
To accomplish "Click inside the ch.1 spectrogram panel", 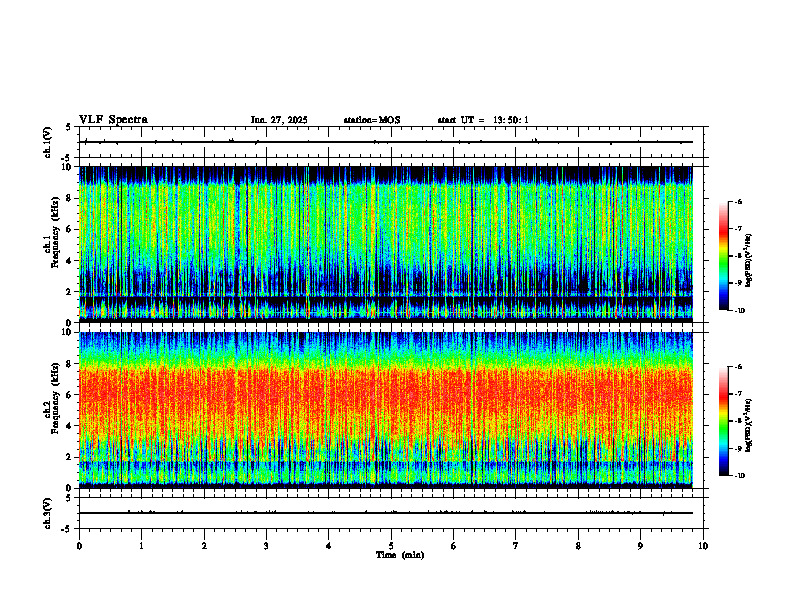I will (386, 244).
